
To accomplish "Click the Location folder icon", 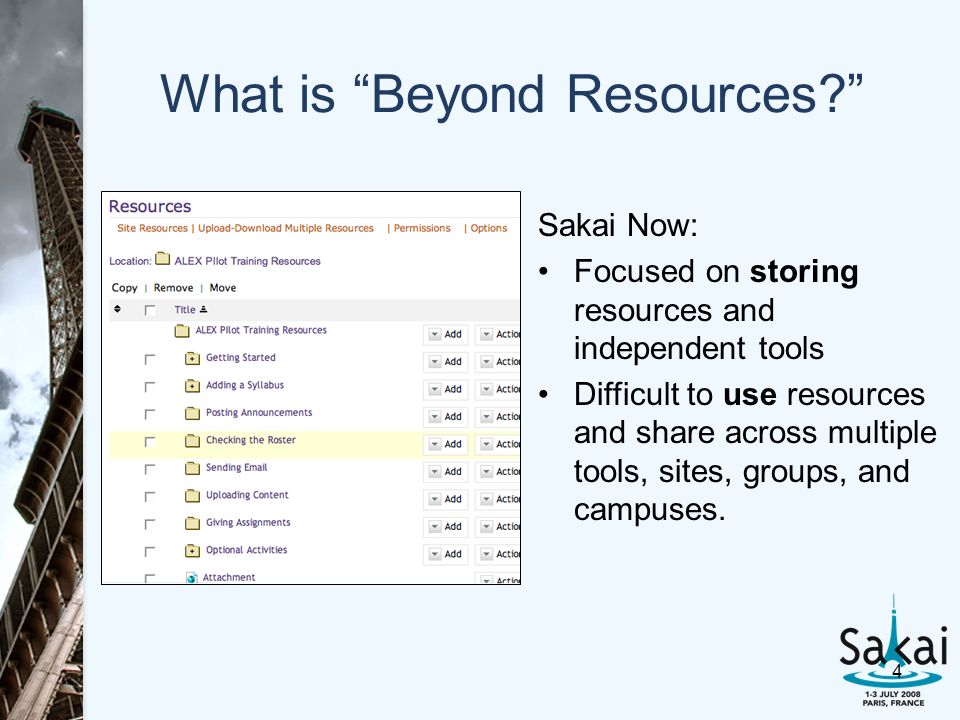I will click(162, 259).
